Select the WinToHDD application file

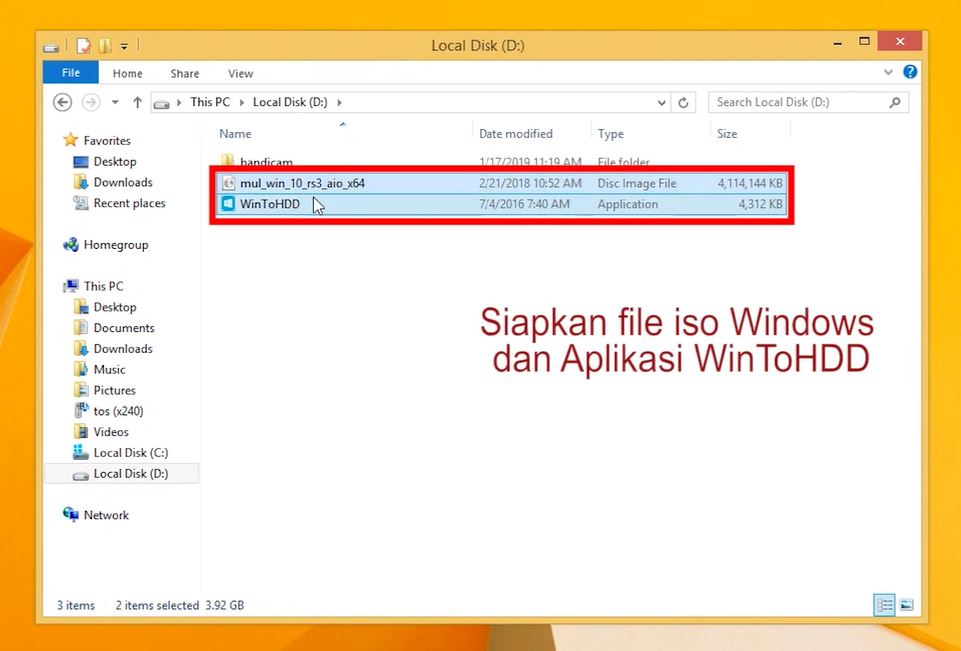point(501,204)
